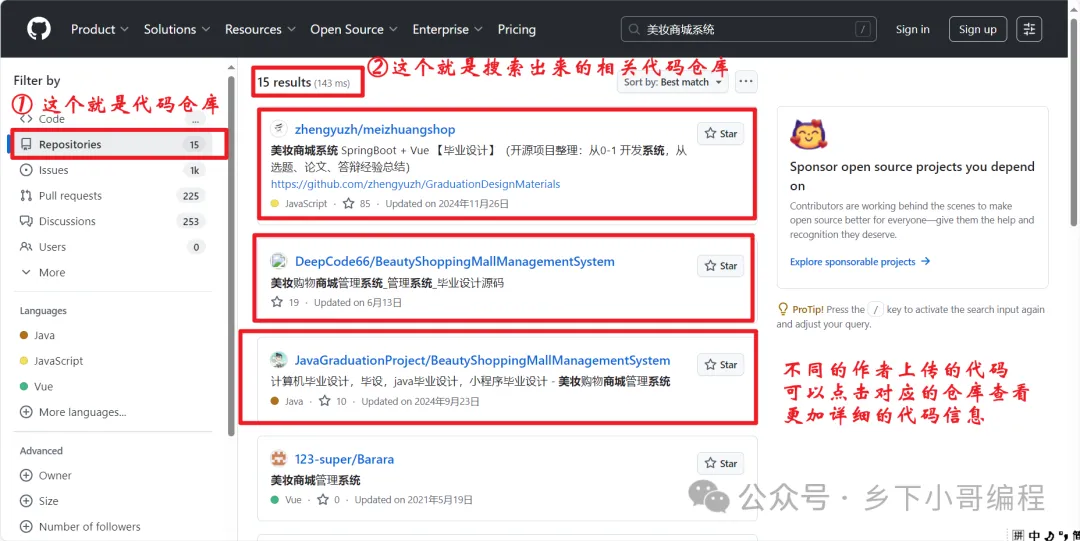Click the 19 stars count
This screenshot has height=541, width=1080.
point(285,302)
